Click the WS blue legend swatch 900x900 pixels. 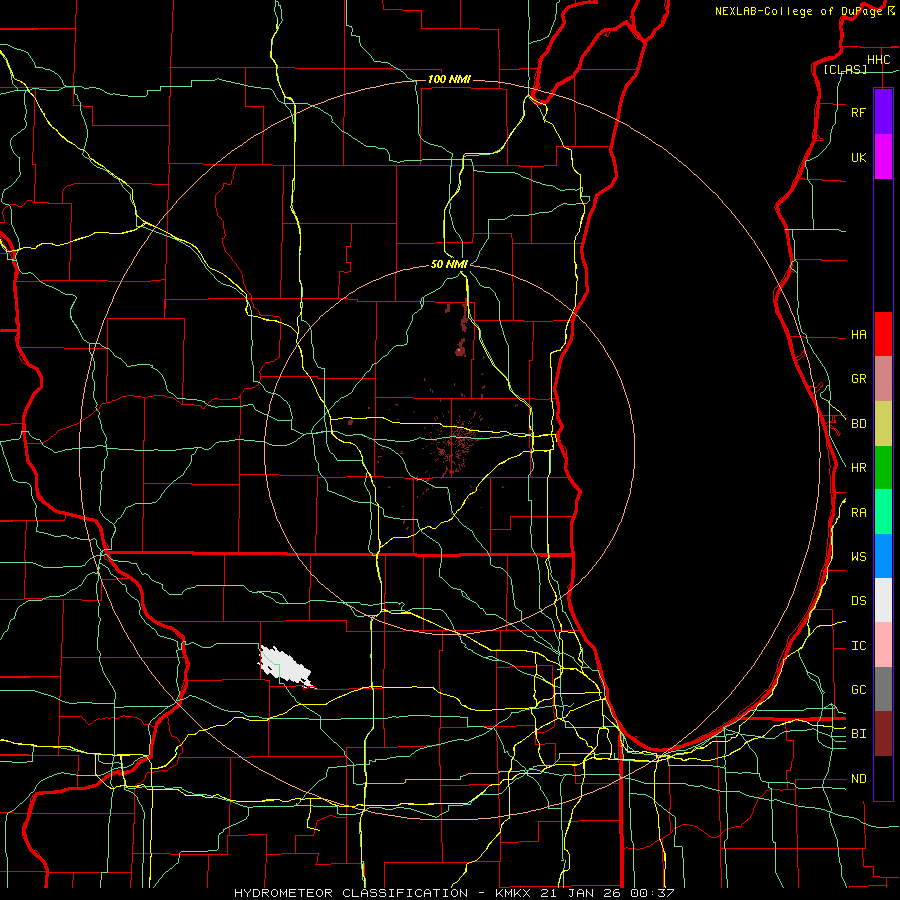(883, 556)
